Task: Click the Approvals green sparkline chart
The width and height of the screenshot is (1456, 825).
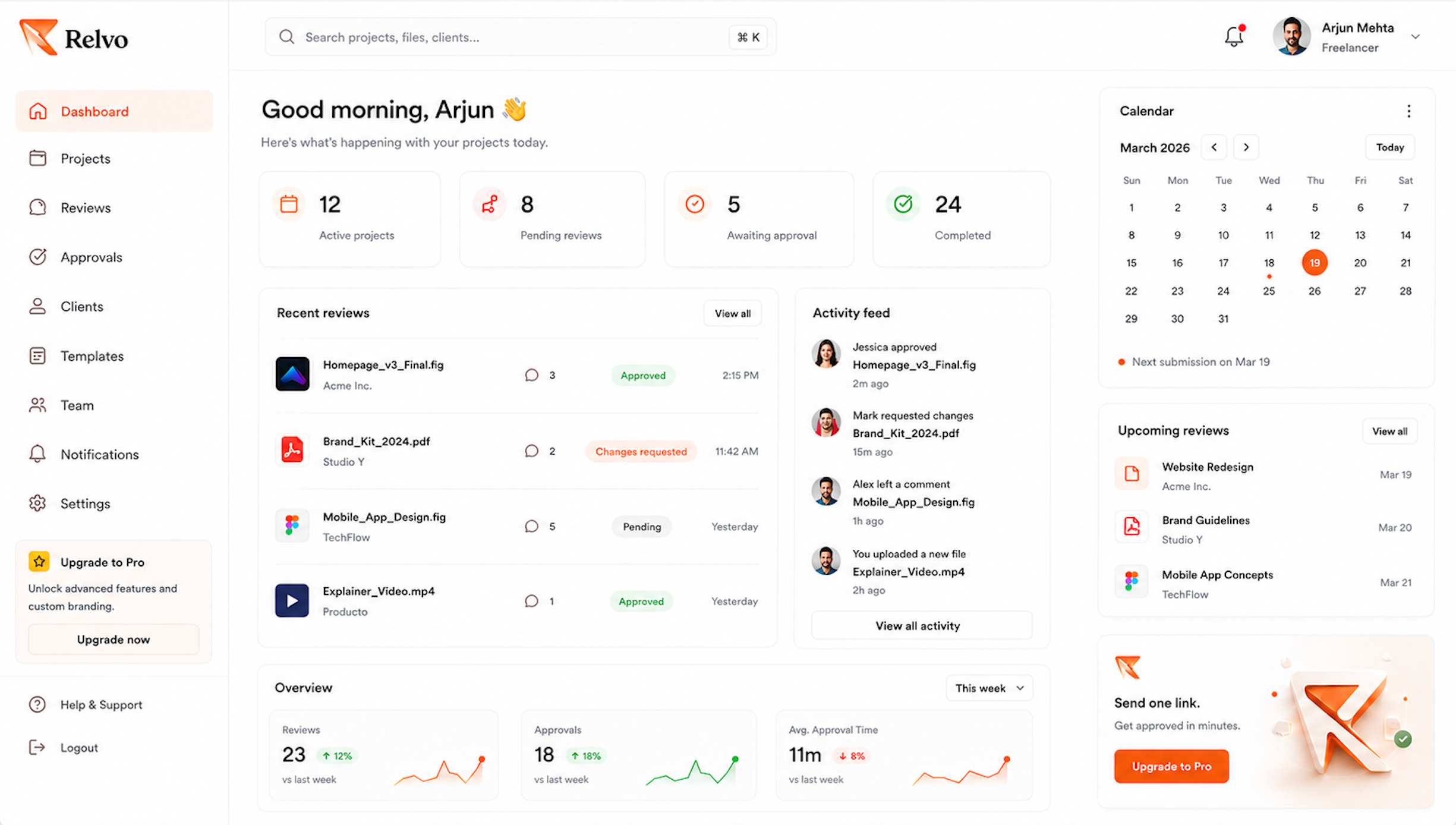Action: tap(692, 771)
